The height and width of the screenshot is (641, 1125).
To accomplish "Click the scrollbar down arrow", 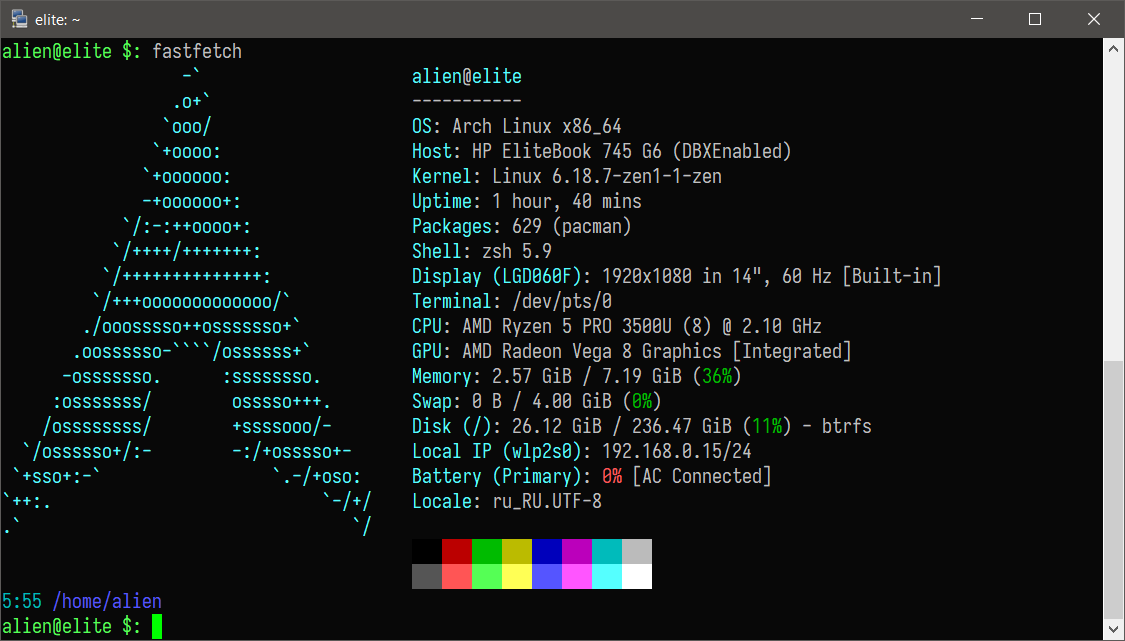I will coord(1113,630).
